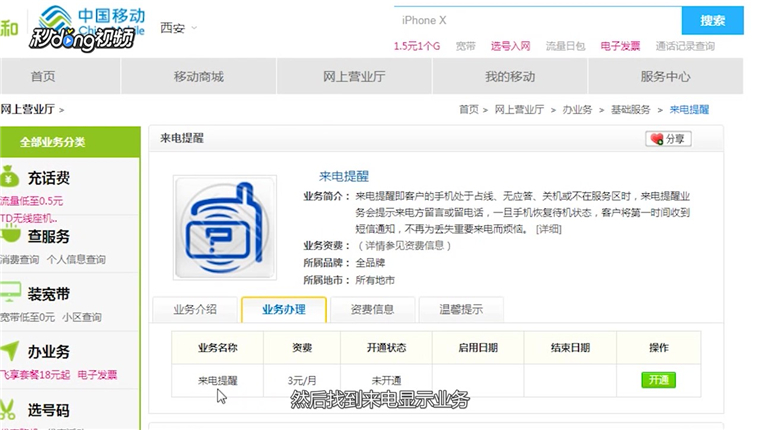The width and height of the screenshot is (760, 430).
Task: Click the 选号码 scissors icon
Action: [8, 410]
